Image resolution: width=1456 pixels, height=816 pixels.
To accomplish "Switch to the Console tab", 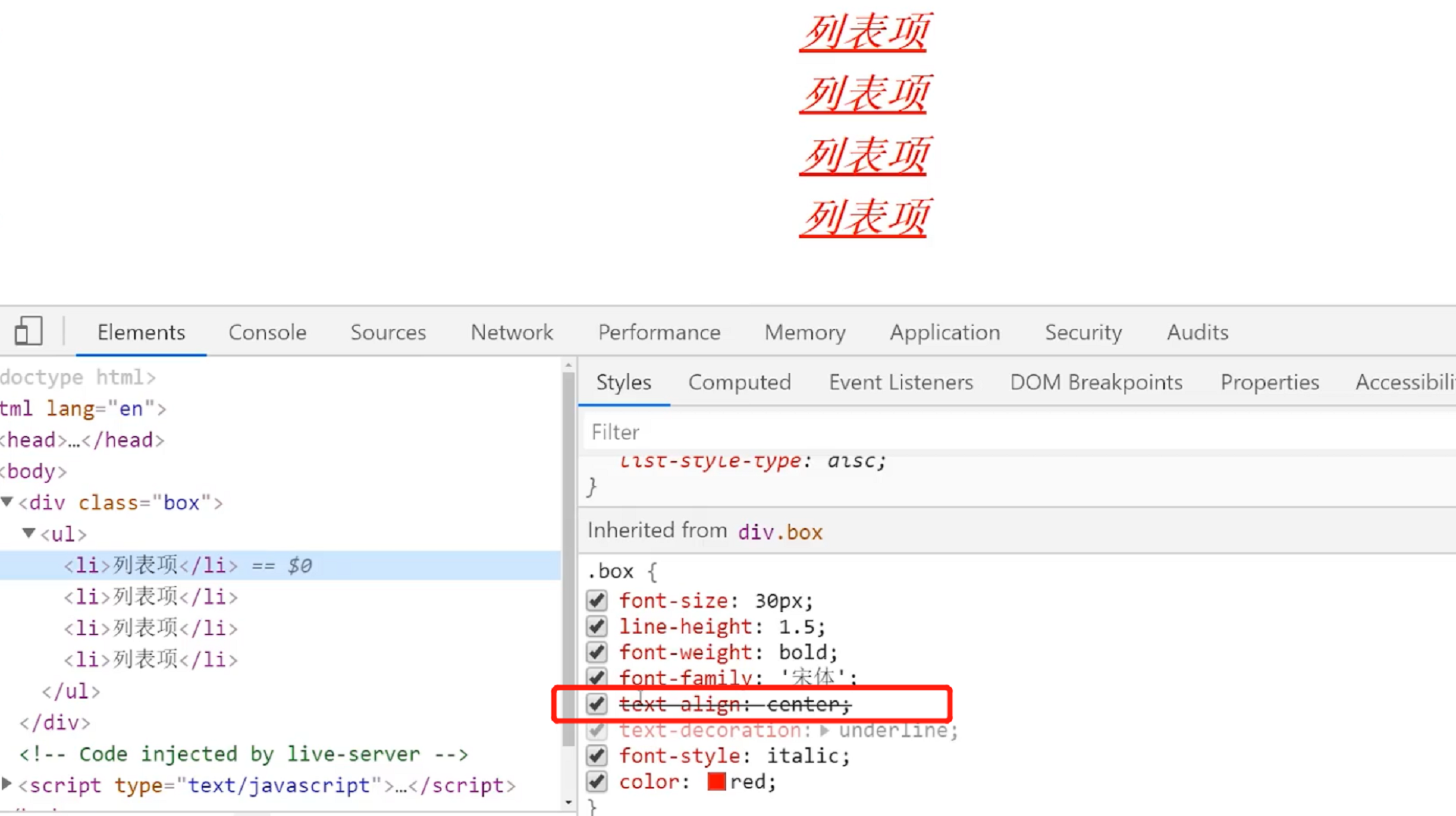I will (267, 332).
